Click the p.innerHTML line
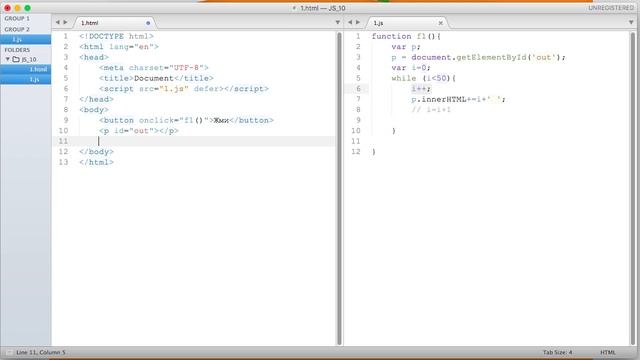The height and width of the screenshot is (360, 640). point(458,100)
